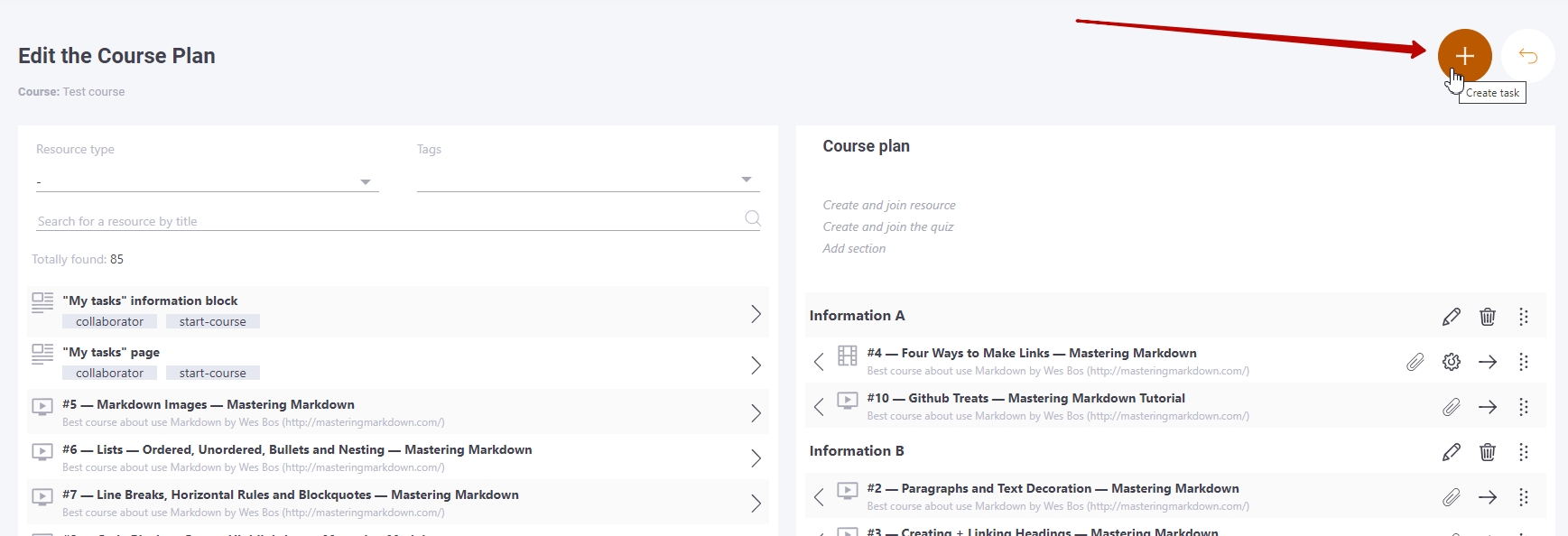Click the right arrow on the #4 Four Ways row
Viewport: 1568px width, 536px height.
tap(1488, 362)
